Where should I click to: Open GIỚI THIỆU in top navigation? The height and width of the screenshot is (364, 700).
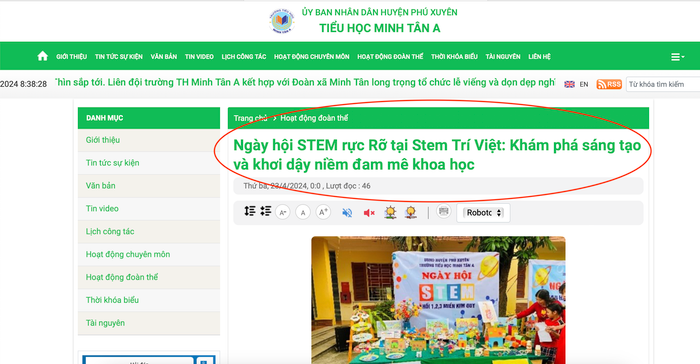pos(71,57)
